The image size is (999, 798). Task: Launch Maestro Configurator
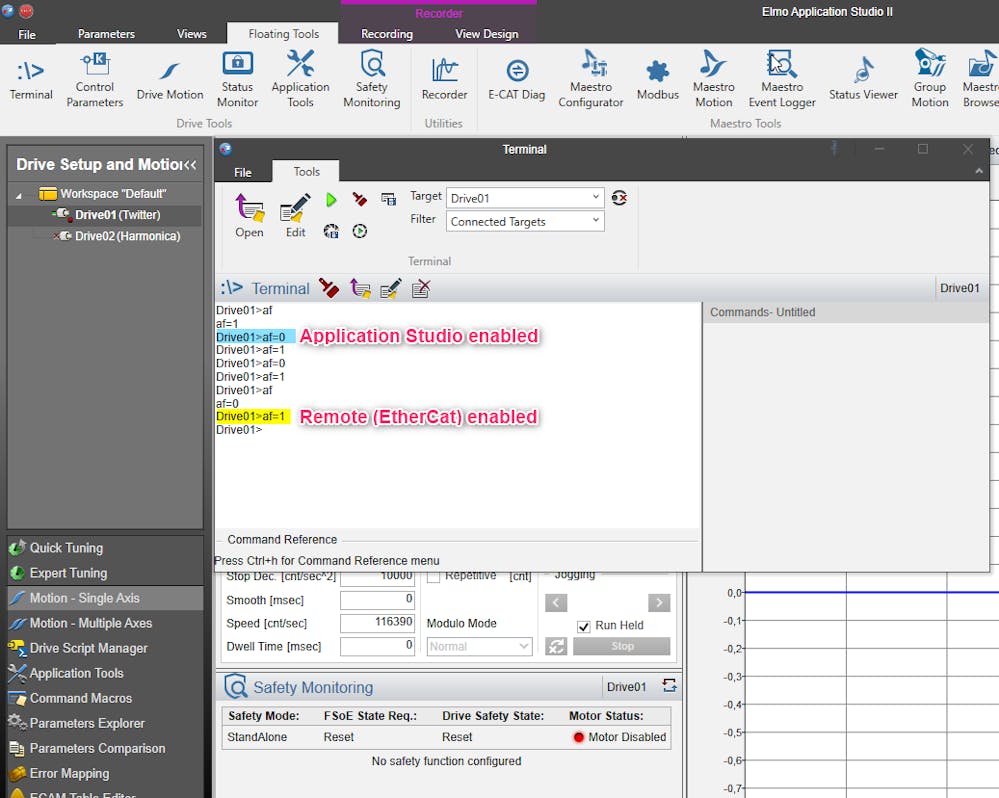(x=591, y=80)
